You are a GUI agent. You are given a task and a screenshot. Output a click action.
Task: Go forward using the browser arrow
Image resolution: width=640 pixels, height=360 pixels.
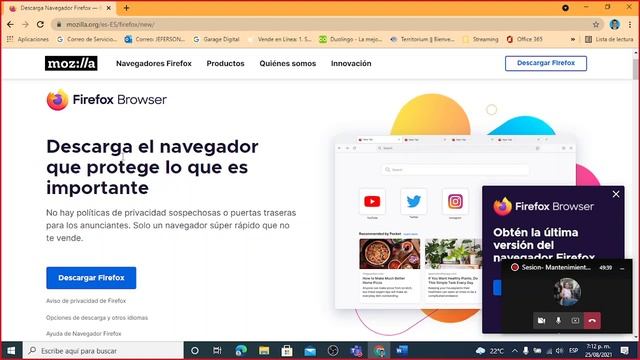click(25, 24)
